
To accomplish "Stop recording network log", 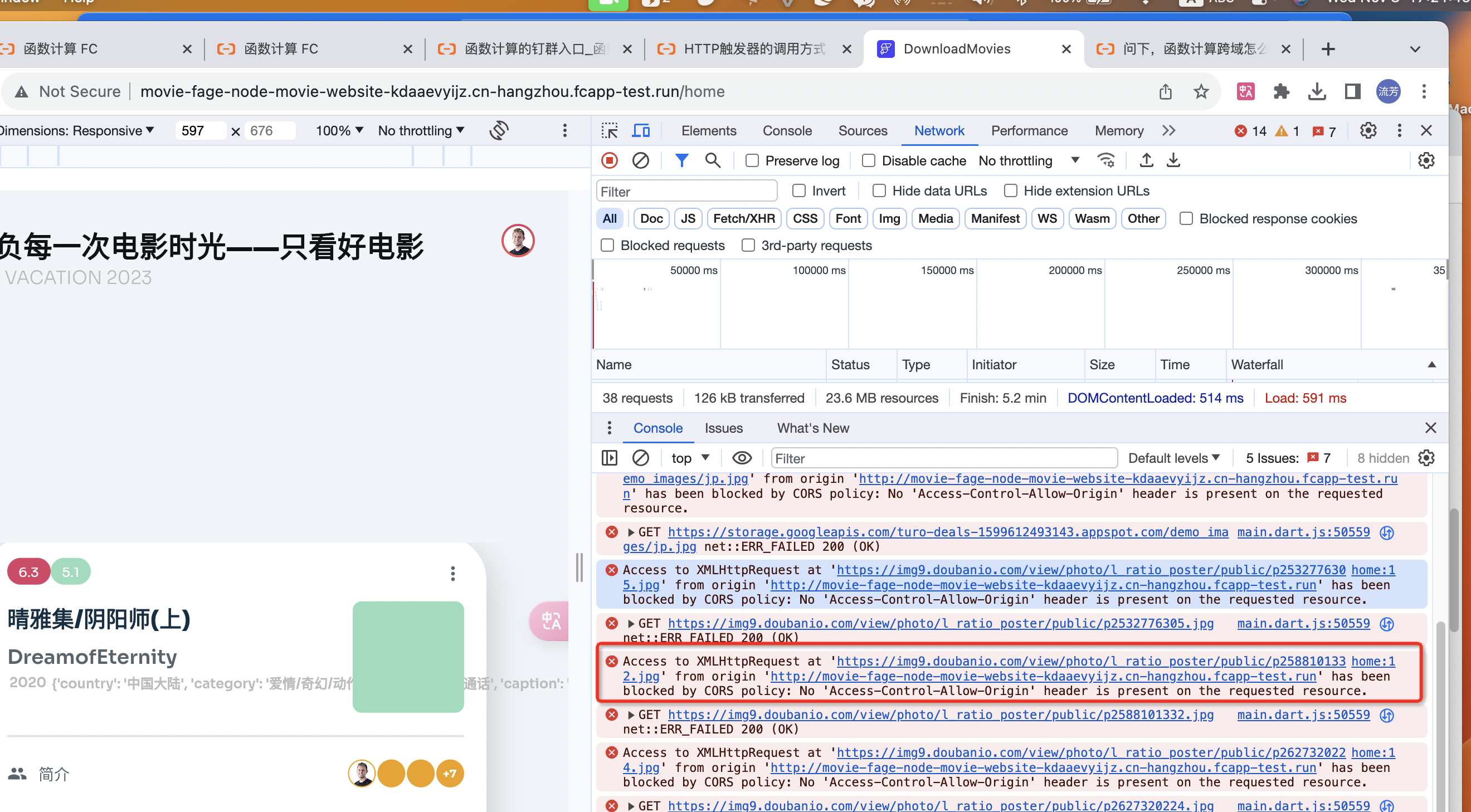I will [610, 160].
